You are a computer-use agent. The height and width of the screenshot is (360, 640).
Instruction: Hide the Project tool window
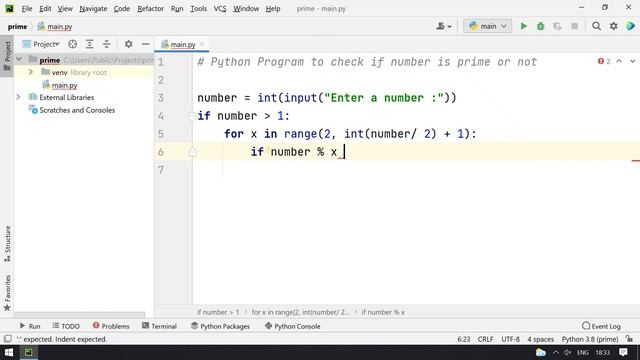(145, 44)
